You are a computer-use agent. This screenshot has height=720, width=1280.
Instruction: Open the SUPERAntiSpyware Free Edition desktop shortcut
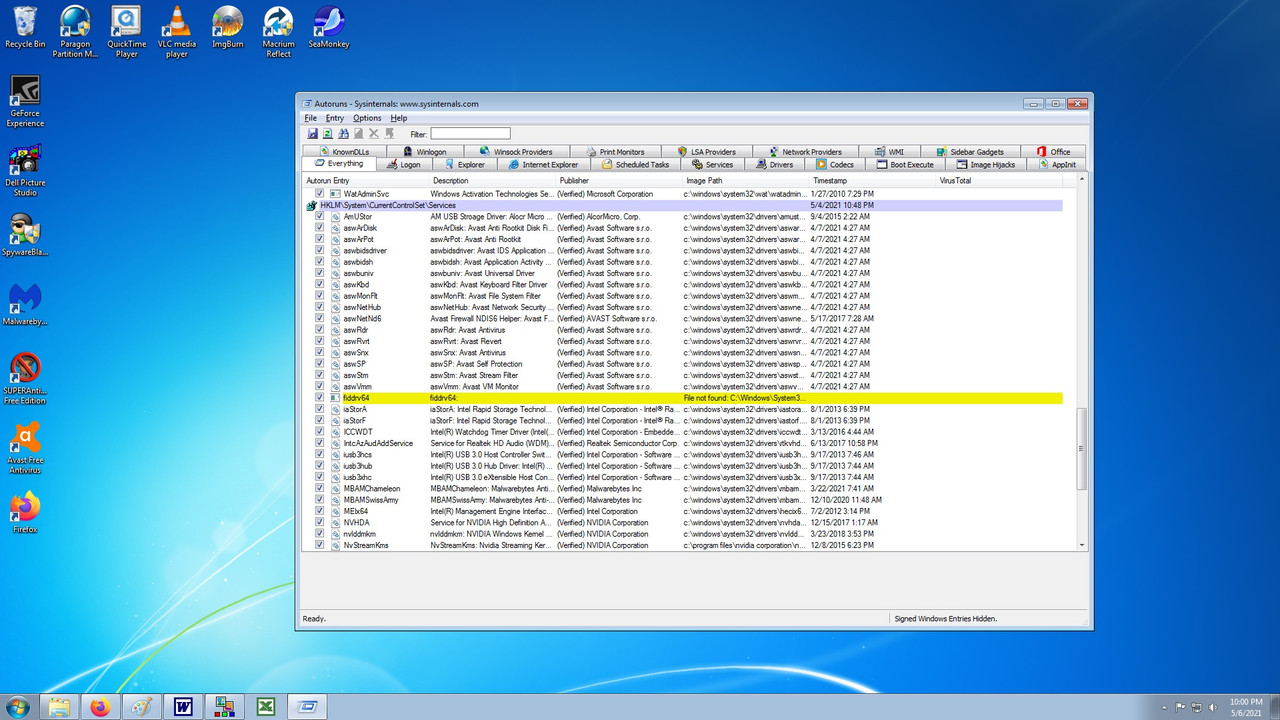click(x=25, y=378)
